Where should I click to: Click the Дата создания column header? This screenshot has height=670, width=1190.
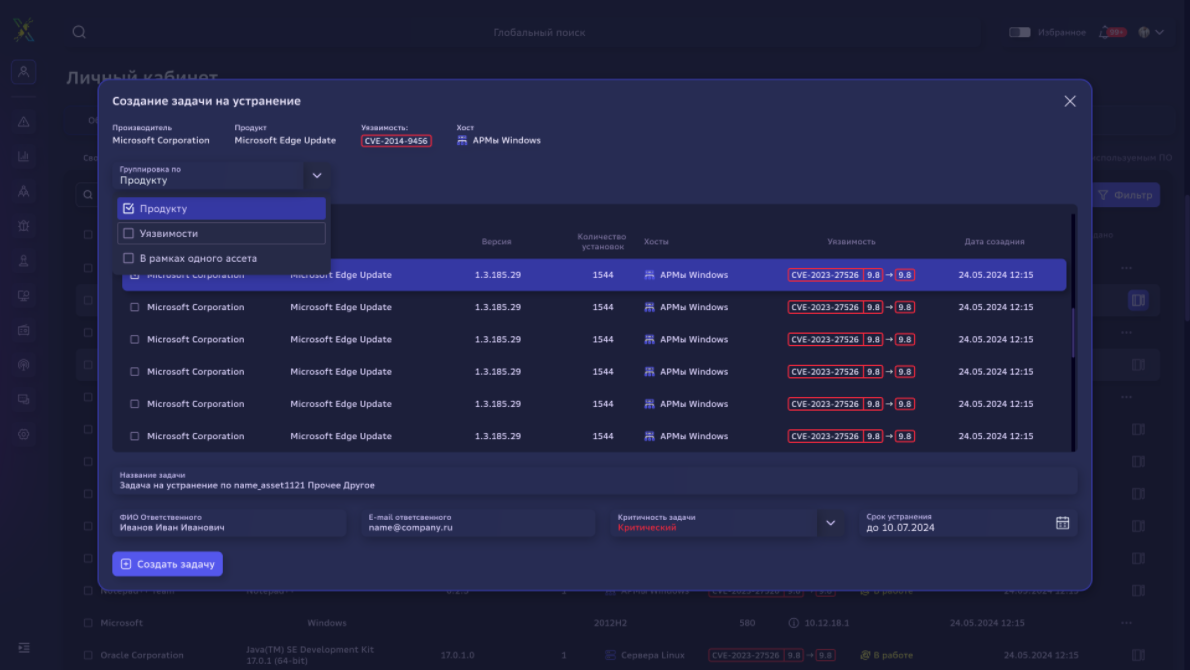click(x=994, y=241)
